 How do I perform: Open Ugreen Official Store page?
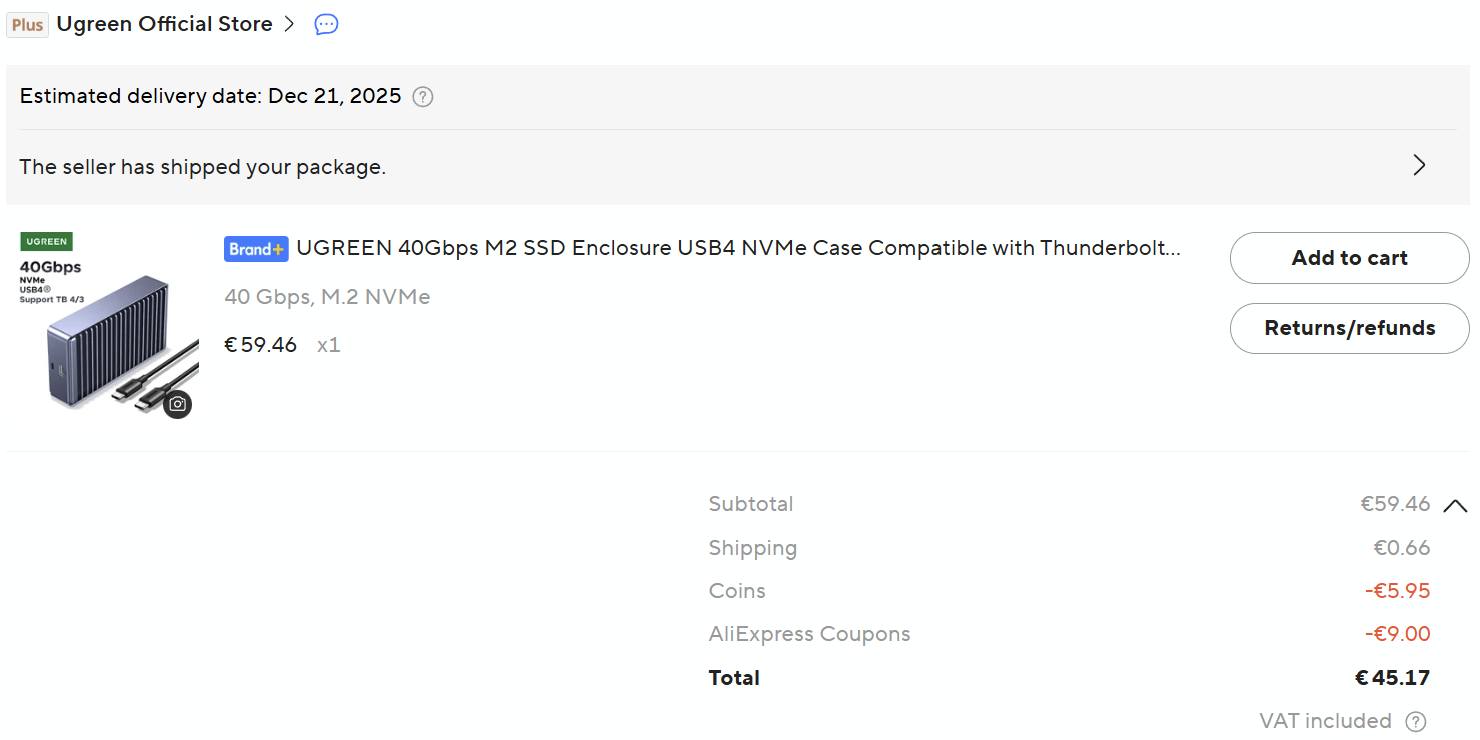click(164, 25)
